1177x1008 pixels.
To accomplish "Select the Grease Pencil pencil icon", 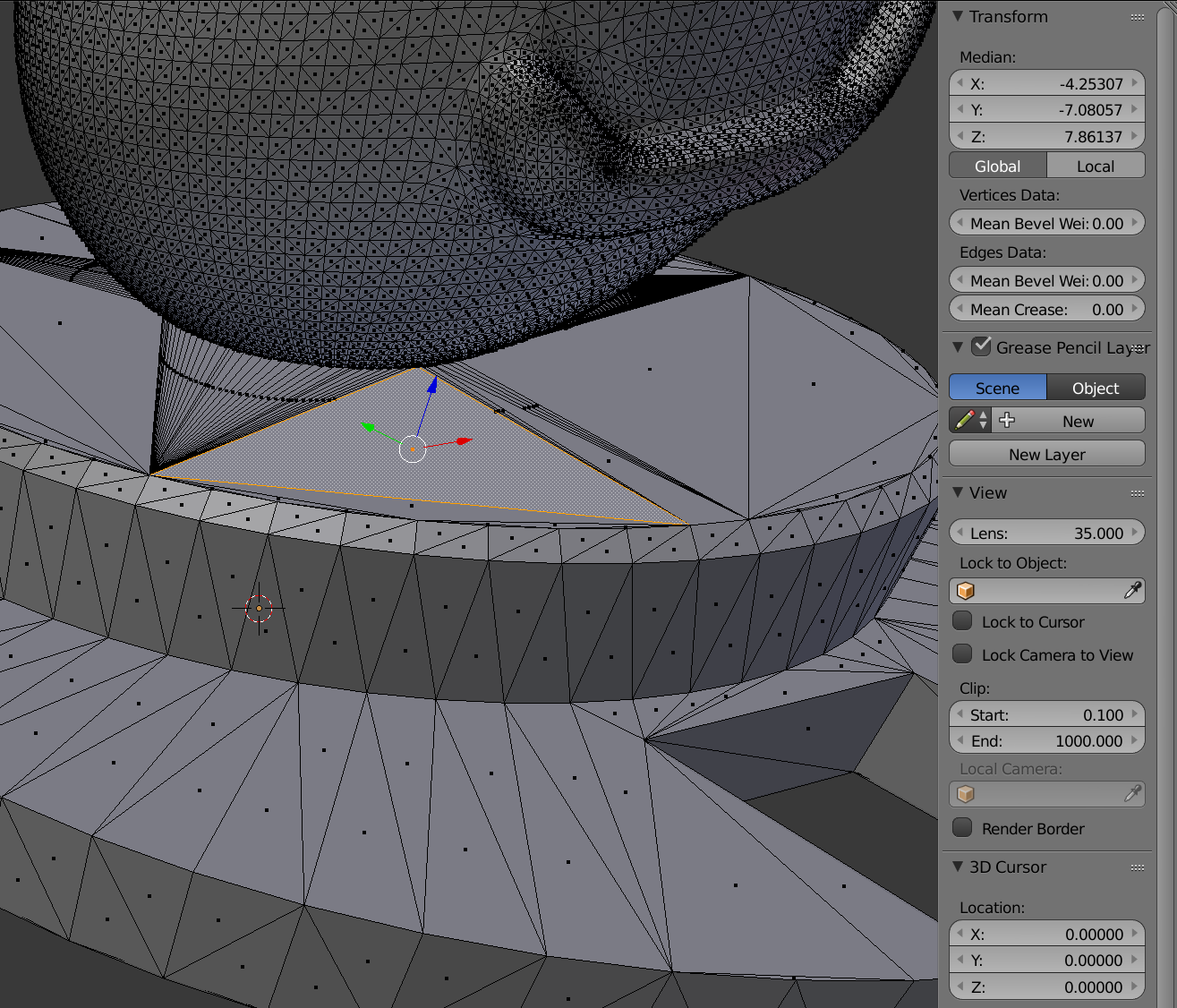I will coord(966,420).
